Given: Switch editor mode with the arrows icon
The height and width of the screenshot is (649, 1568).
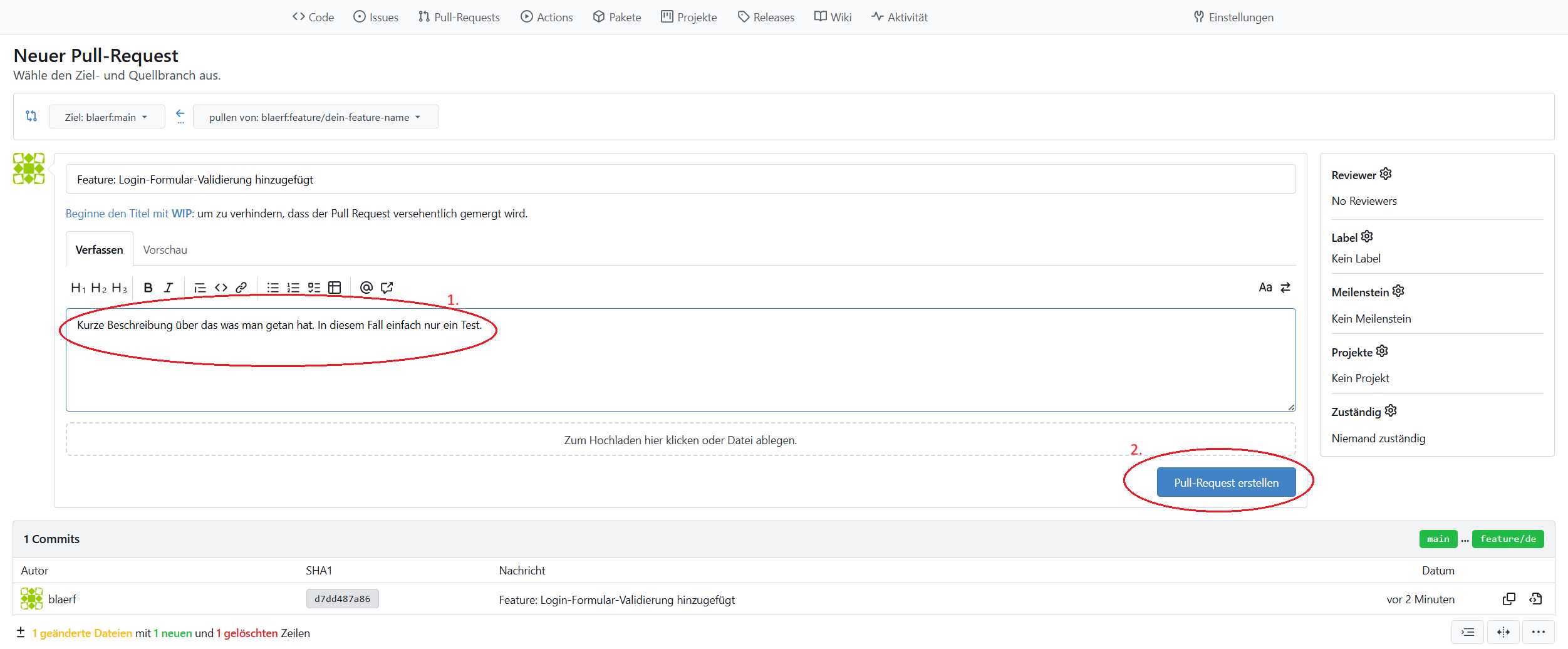Looking at the screenshot, I should click(1285, 288).
